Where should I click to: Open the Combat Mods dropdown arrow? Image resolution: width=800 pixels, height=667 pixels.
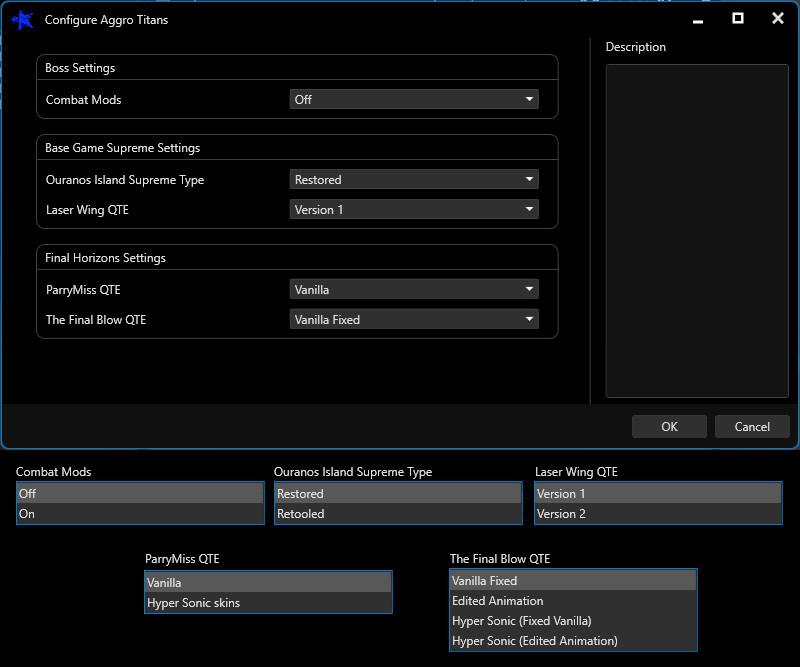coord(527,99)
